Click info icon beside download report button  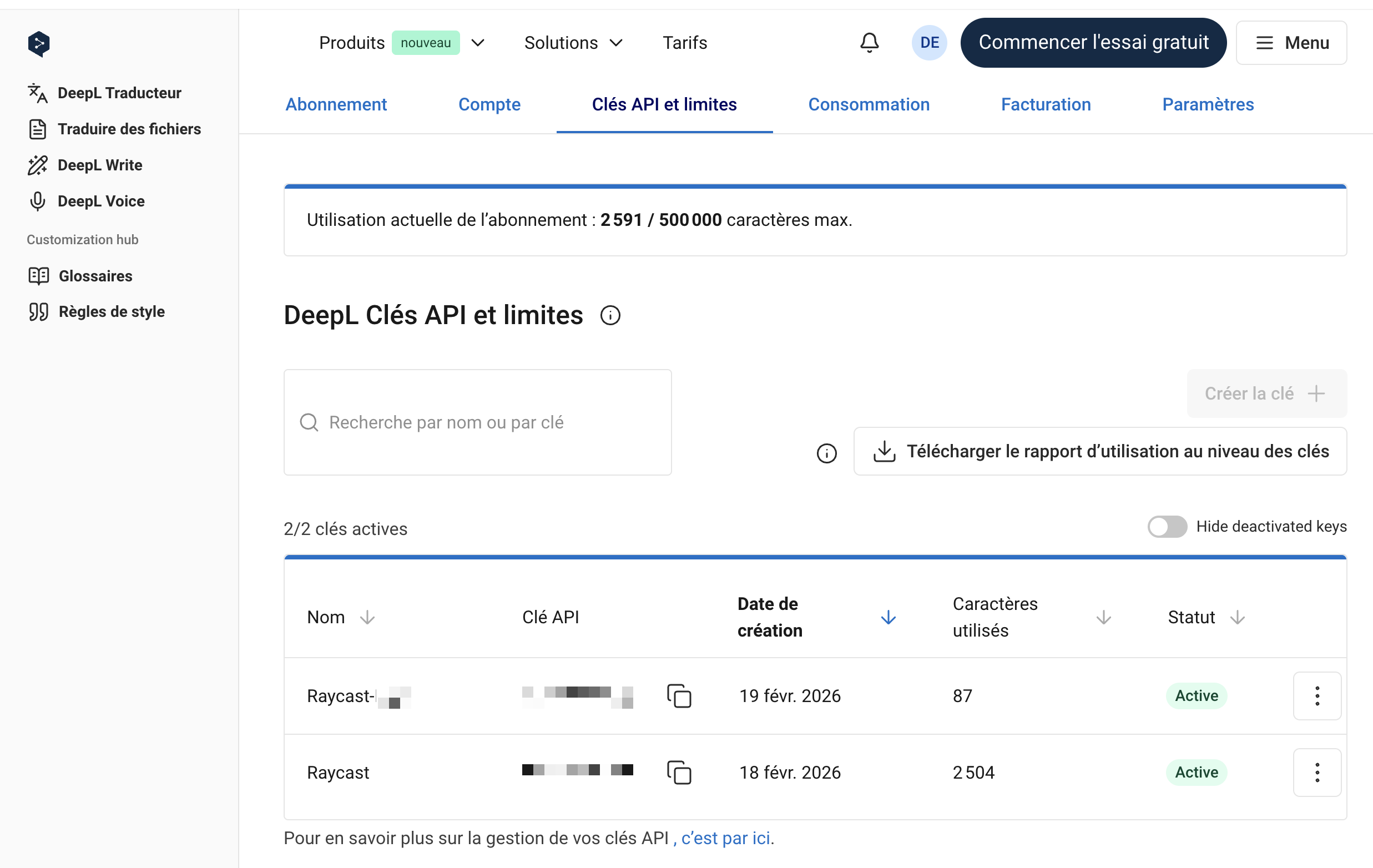pos(826,453)
